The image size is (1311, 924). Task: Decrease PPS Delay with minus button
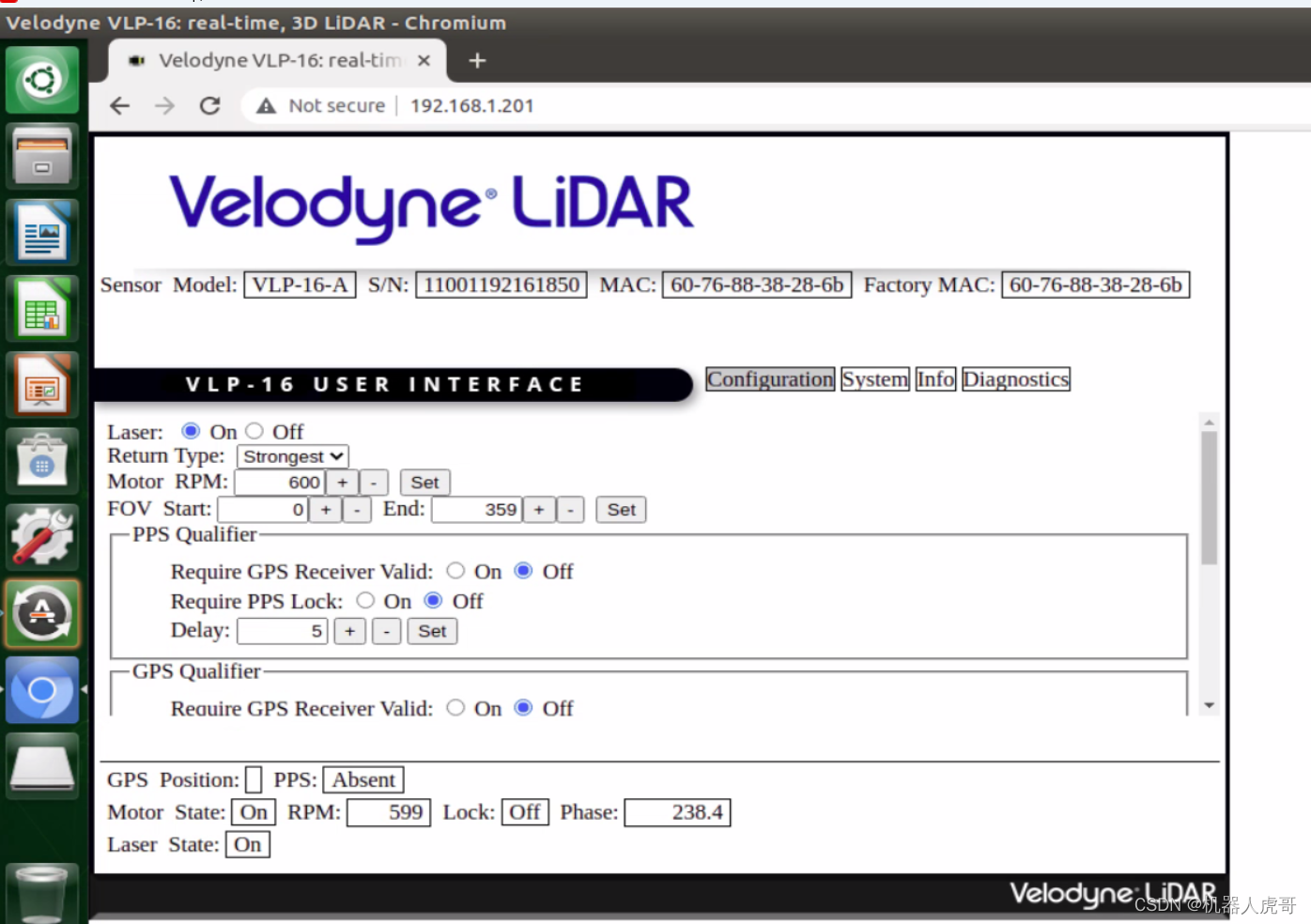coord(386,631)
